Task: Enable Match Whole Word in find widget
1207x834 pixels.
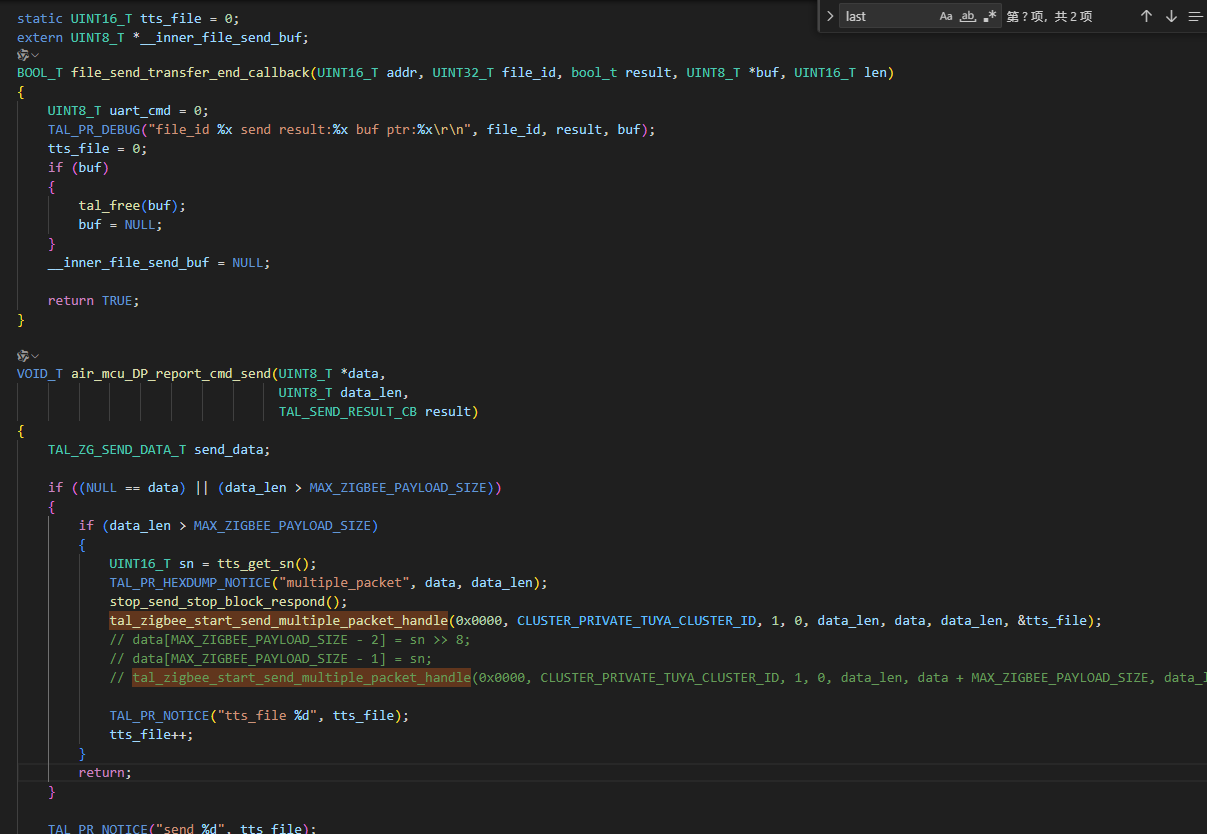Action: click(x=968, y=16)
